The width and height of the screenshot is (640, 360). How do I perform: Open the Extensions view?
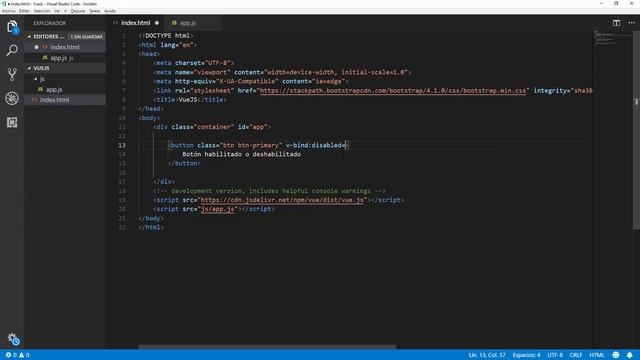(x=12, y=122)
